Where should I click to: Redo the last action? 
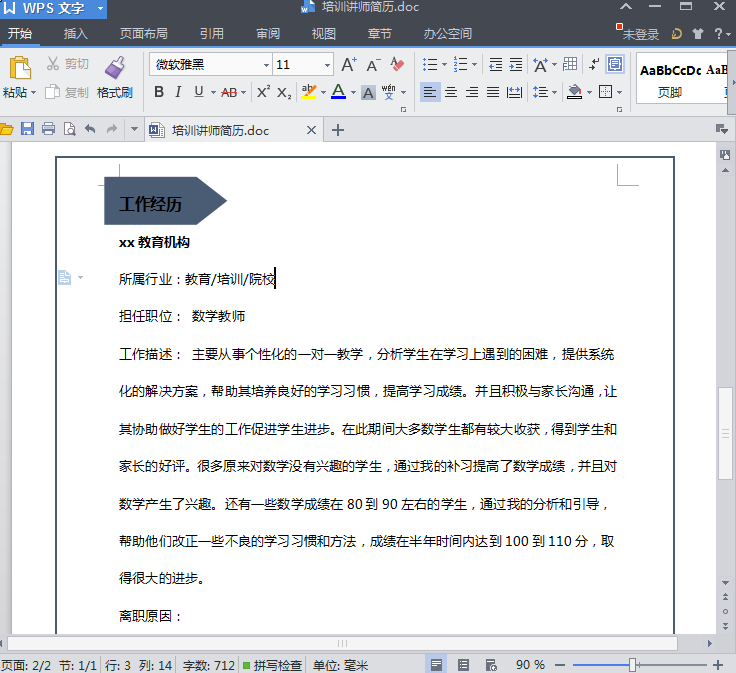pos(111,129)
